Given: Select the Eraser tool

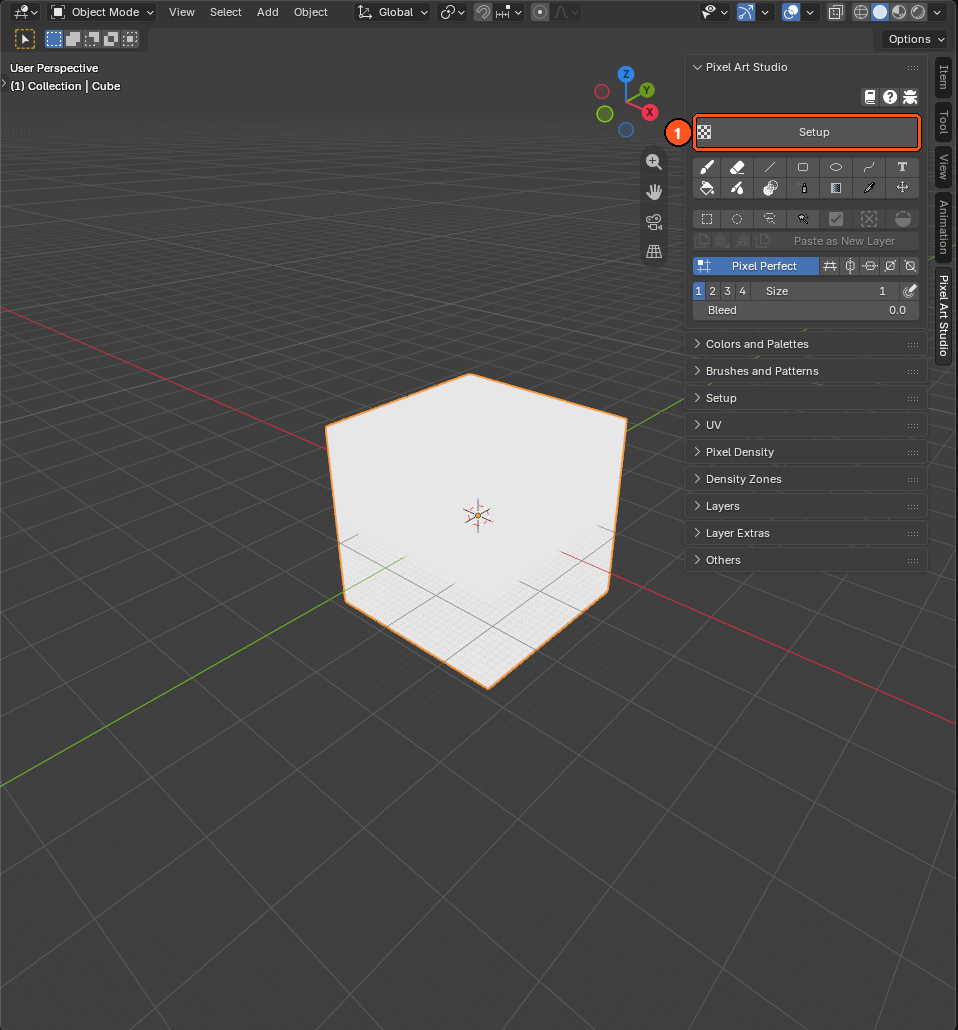Looking at the screenshot, I should (737, 167).
